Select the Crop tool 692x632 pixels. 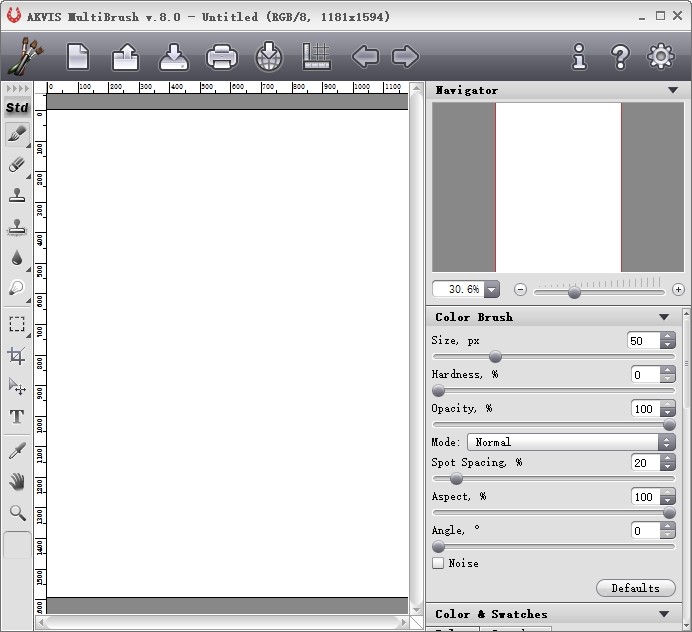point(17,355)
